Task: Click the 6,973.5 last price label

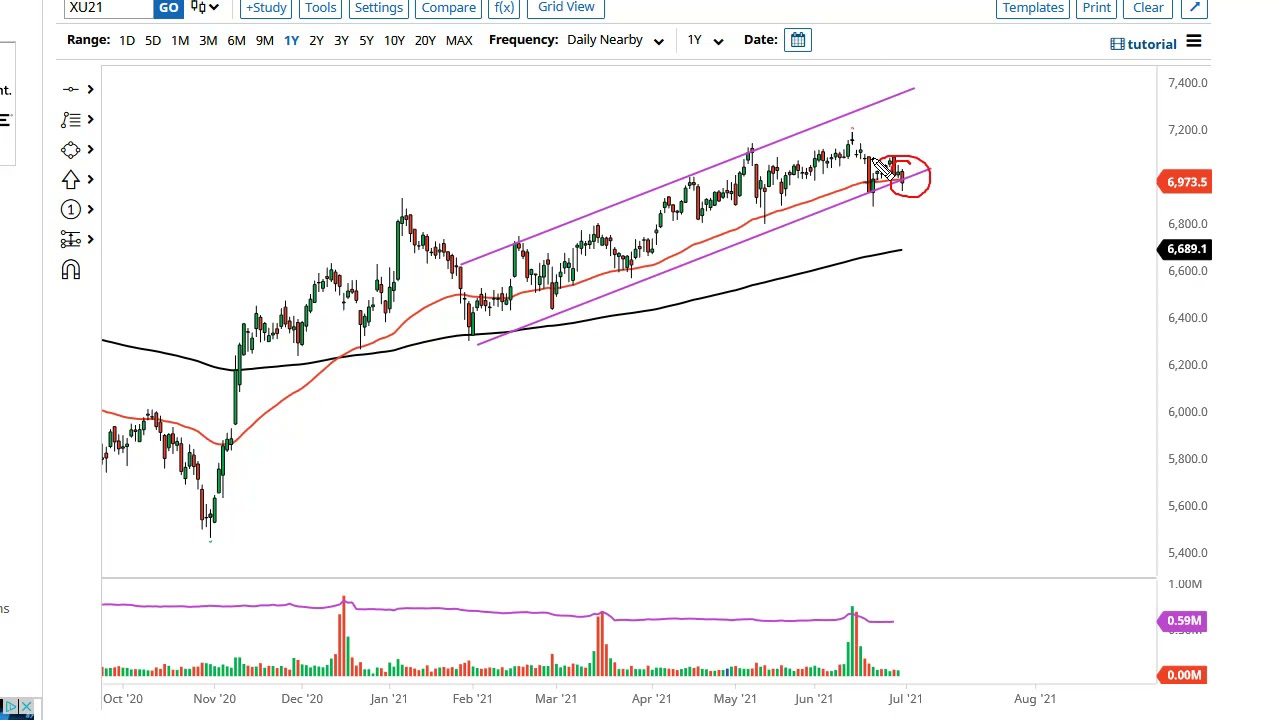Action: click(x=1184, y=182)
